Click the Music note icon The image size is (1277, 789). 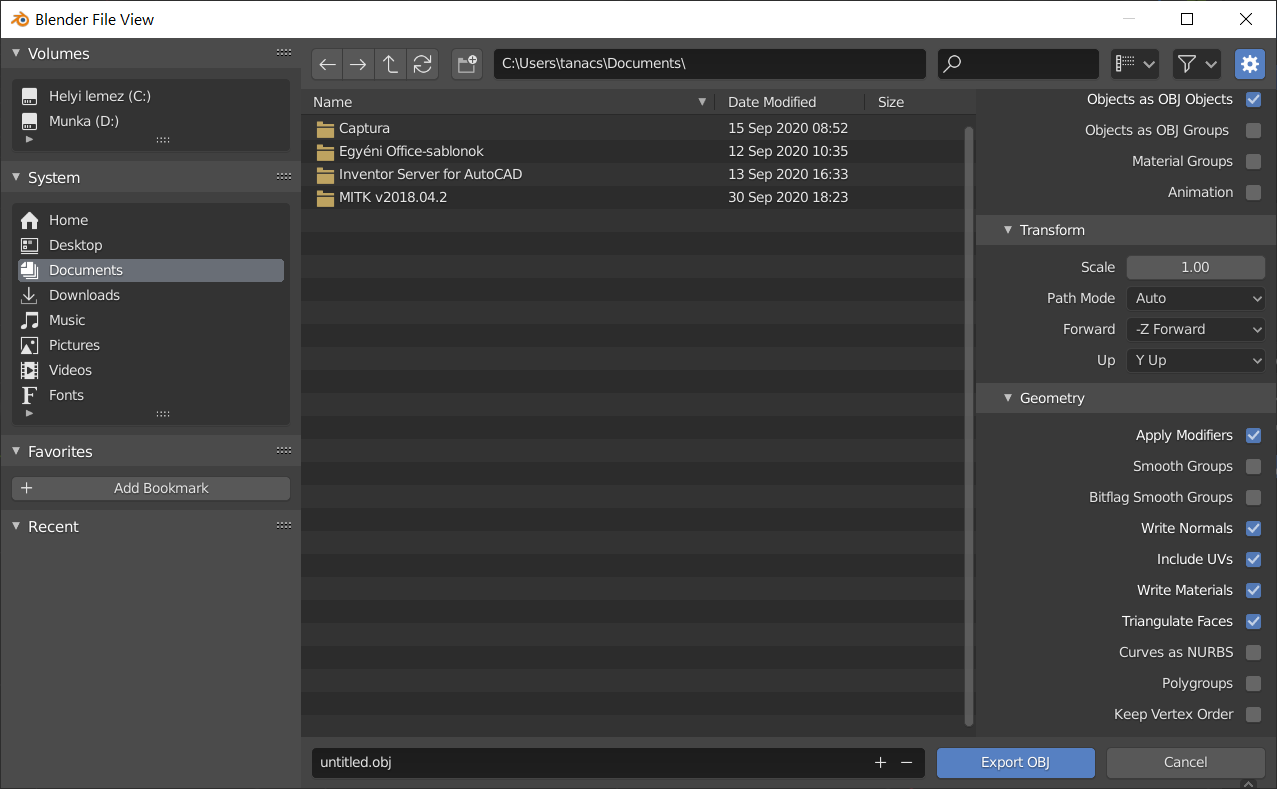30,320
